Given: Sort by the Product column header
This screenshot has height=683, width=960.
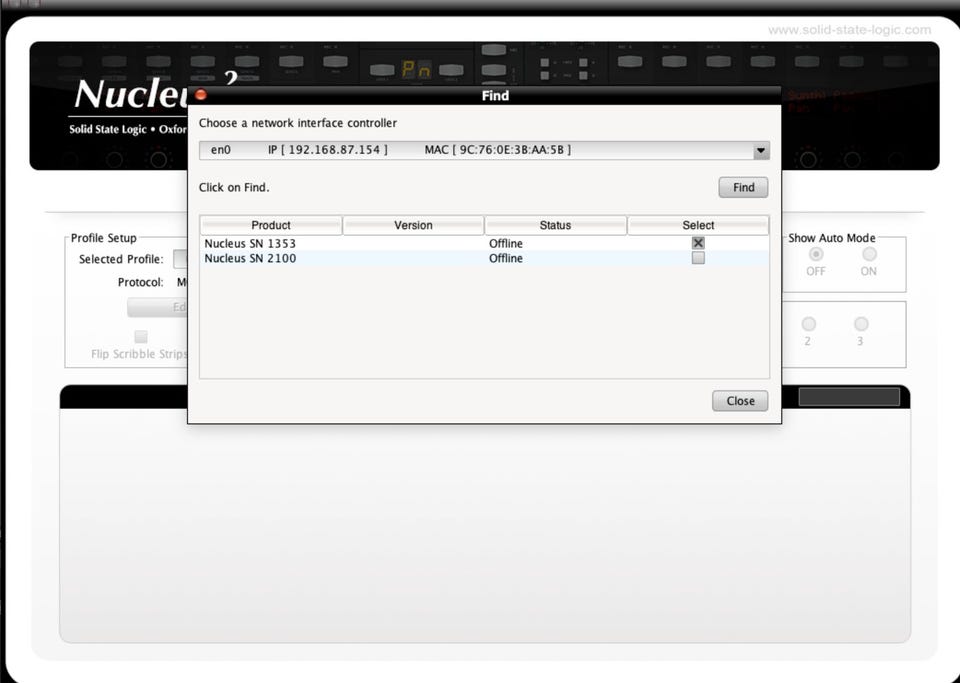Looking at the screenshot, I should (x=271, y=225).
